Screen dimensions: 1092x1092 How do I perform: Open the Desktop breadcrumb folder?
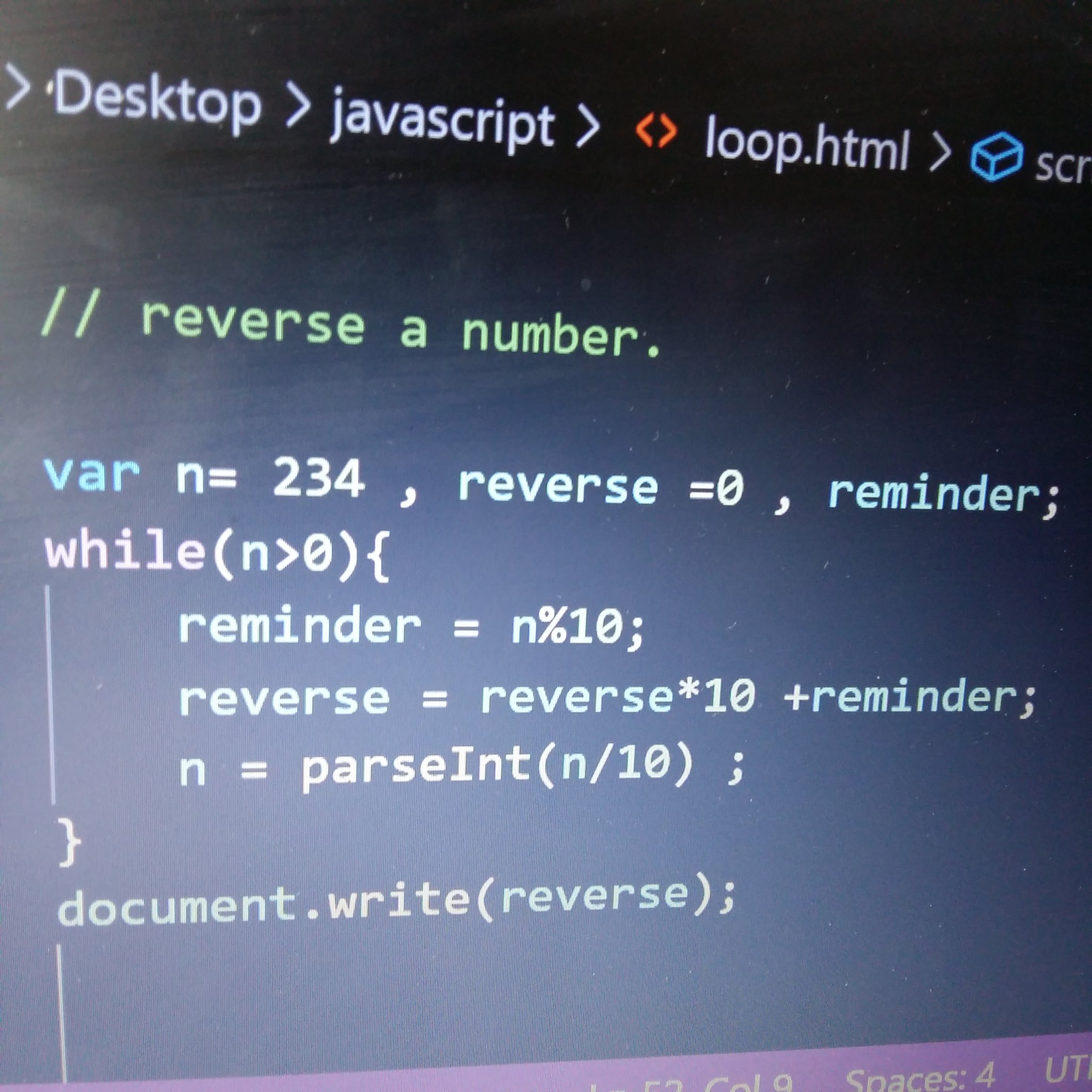[157, 101]
